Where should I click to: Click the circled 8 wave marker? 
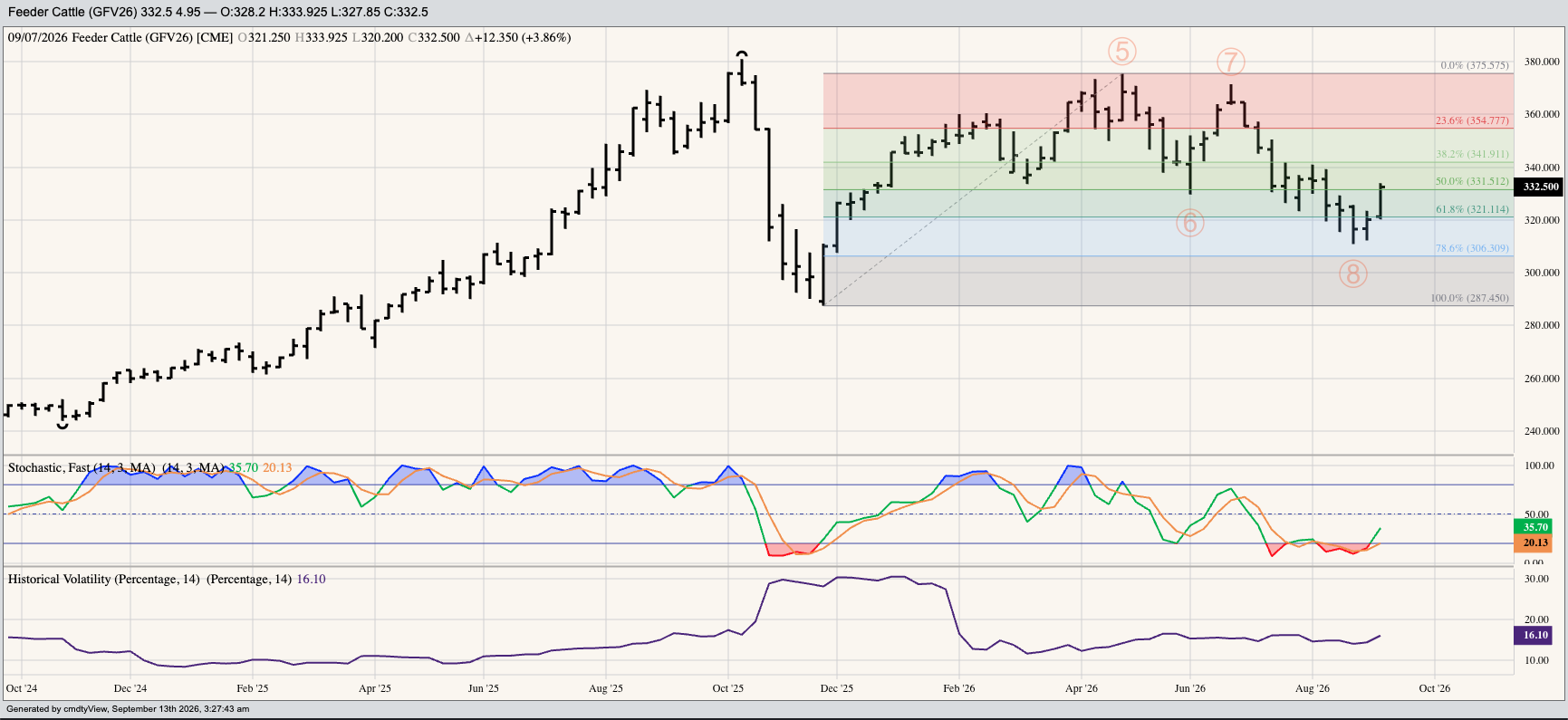1352,274
